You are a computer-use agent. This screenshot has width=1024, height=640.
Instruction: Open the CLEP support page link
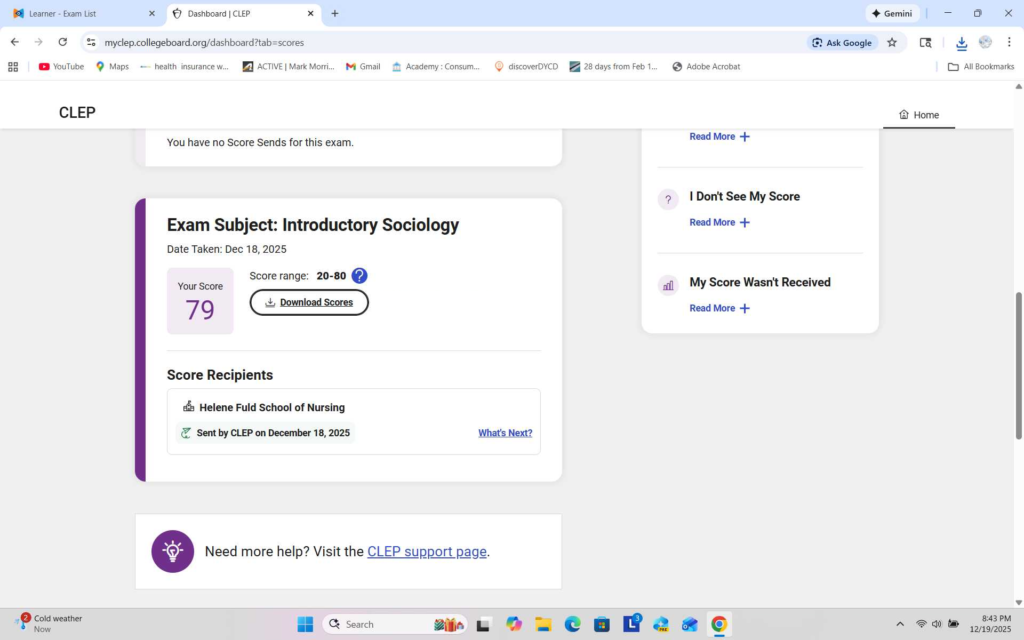pyautogui.click(x=427, y=551)
